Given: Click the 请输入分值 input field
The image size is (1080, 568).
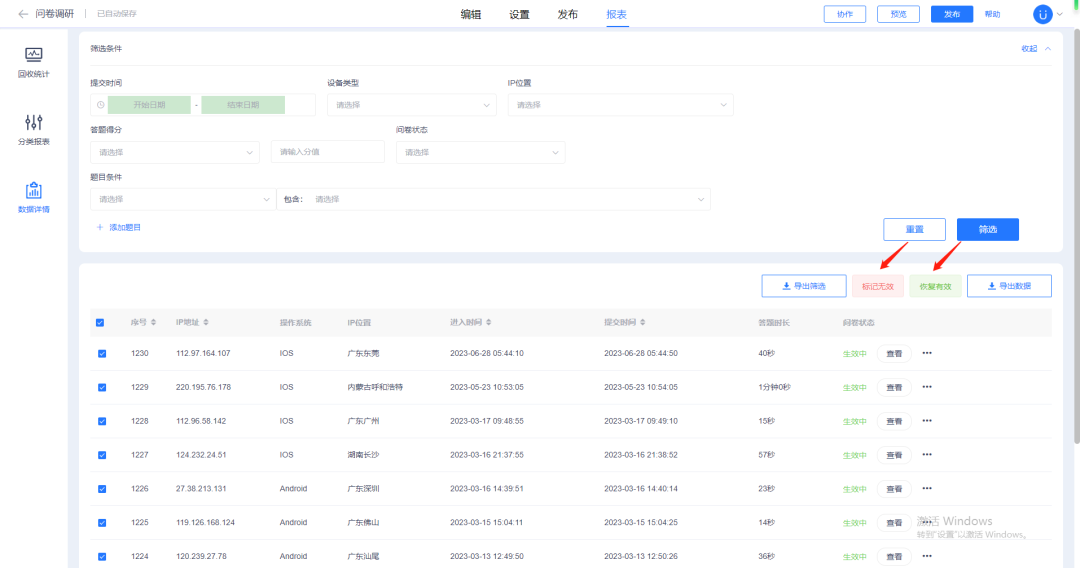Looking at the screenshot, I should [328, 152].
